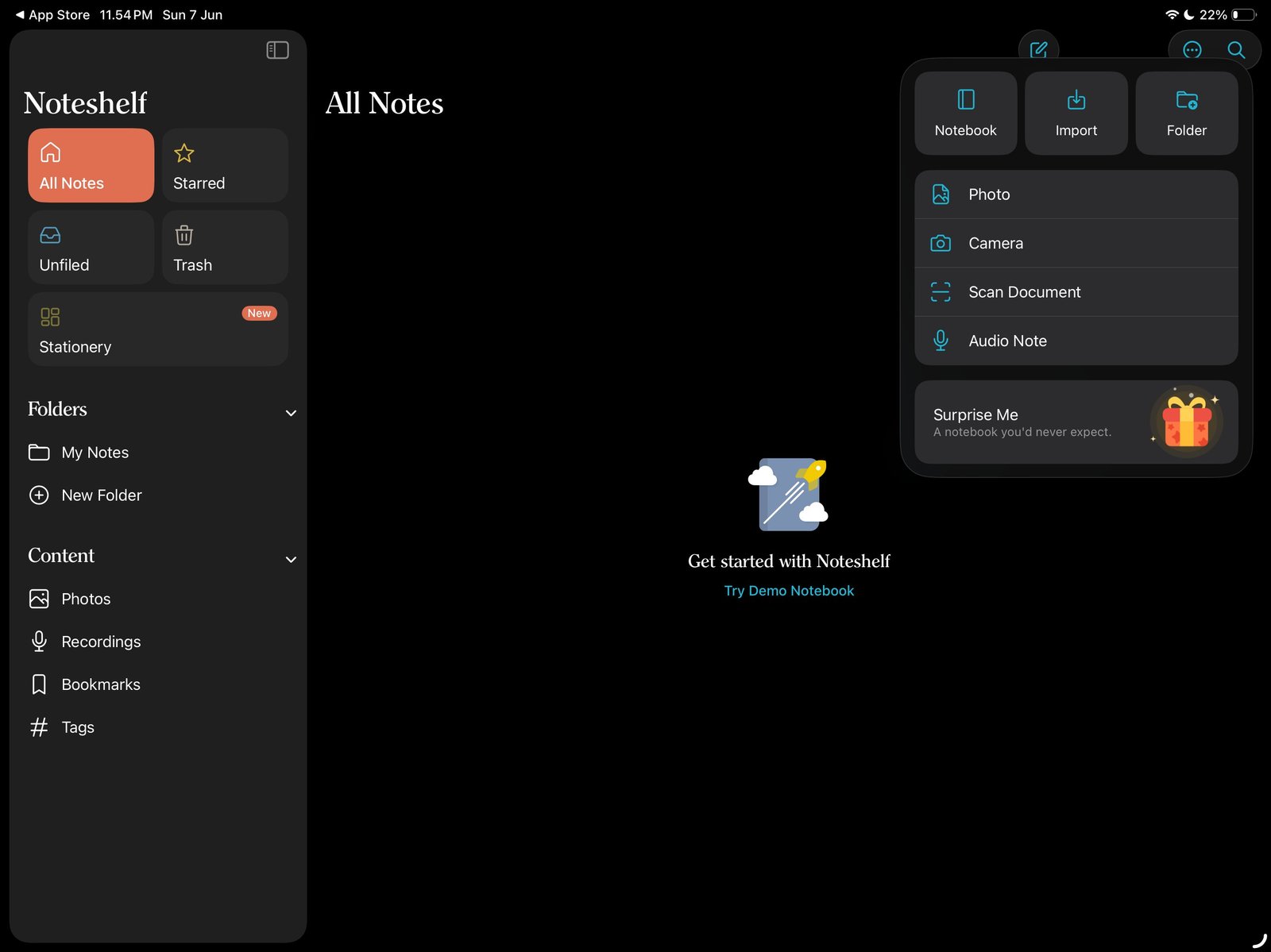The width and height of the screenshot is (1271, 952).
Task: Open the All Notes section
Action: click(91, 165)
